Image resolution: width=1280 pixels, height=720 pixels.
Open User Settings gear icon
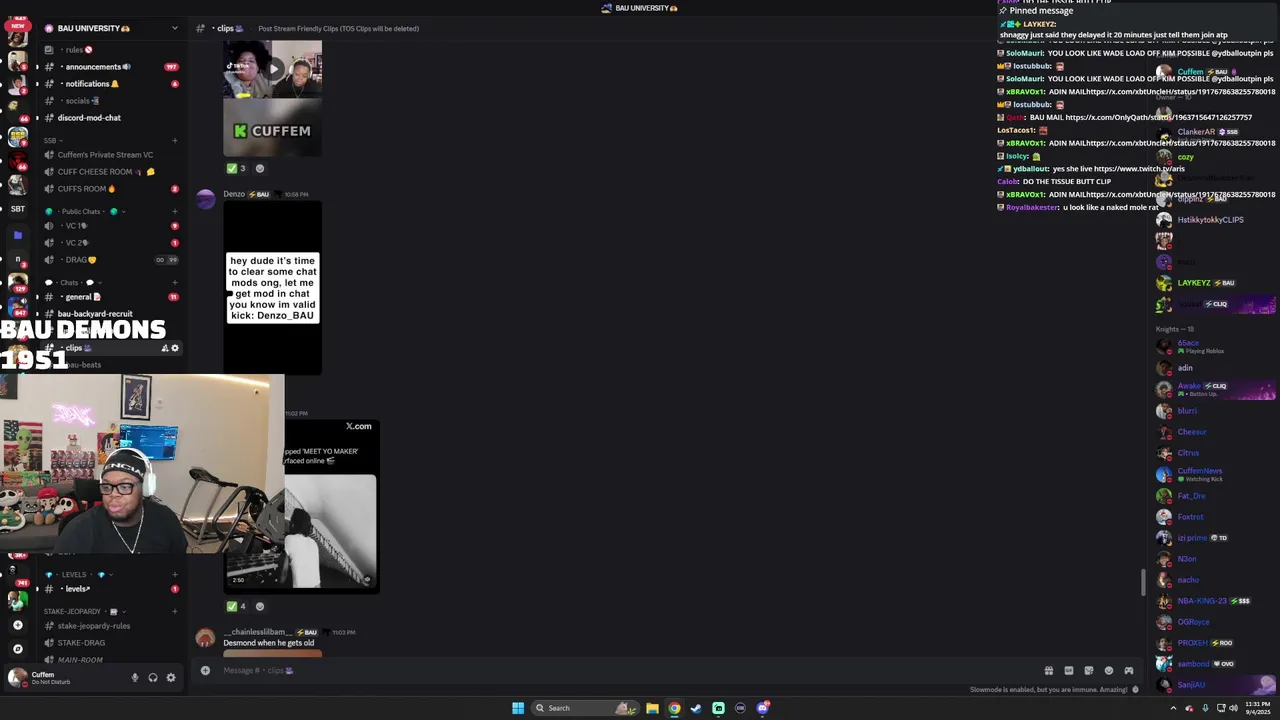point(171,678)
